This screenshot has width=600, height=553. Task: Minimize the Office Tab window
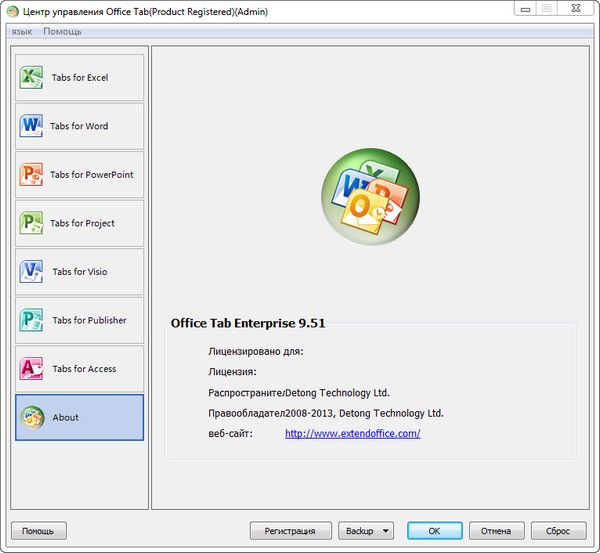click(x=525, y=9)
